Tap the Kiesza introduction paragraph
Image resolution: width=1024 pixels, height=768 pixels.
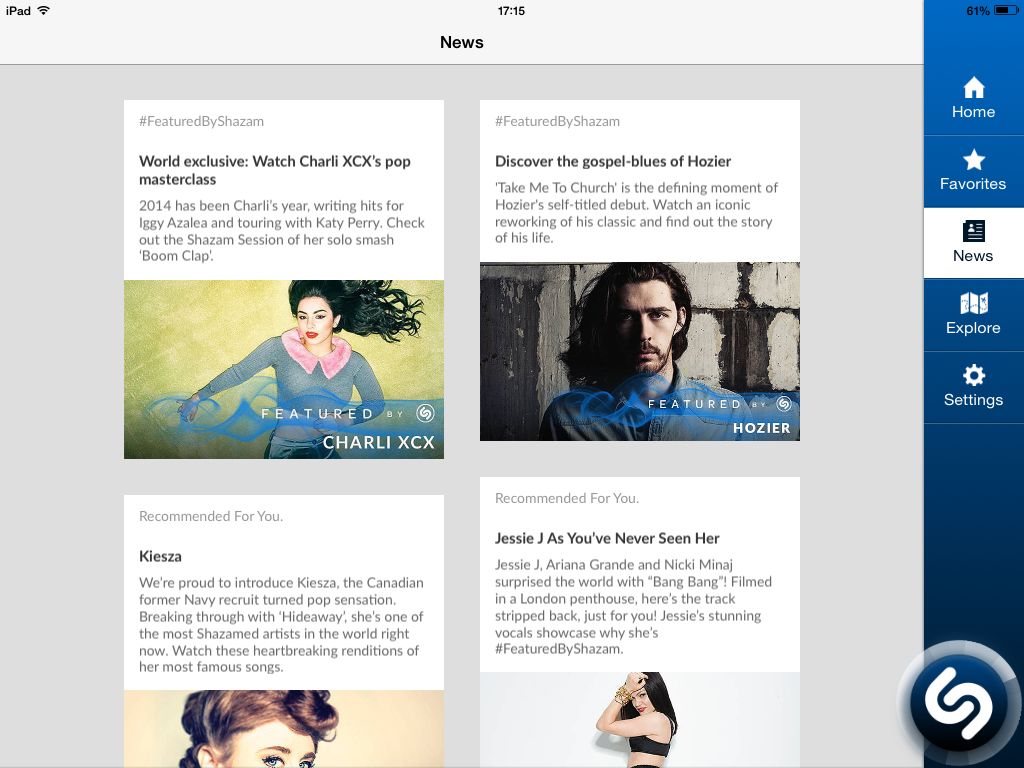click(x=281, y=624)
